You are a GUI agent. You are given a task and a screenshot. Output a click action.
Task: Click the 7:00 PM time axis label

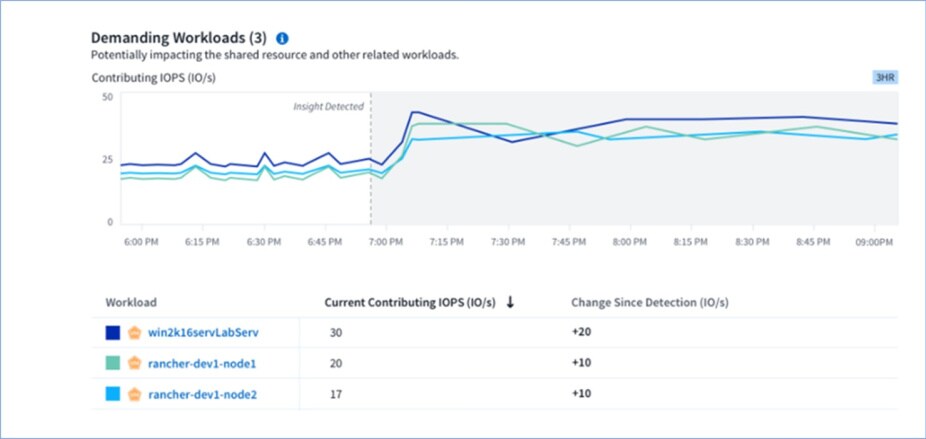pos(386,242)
